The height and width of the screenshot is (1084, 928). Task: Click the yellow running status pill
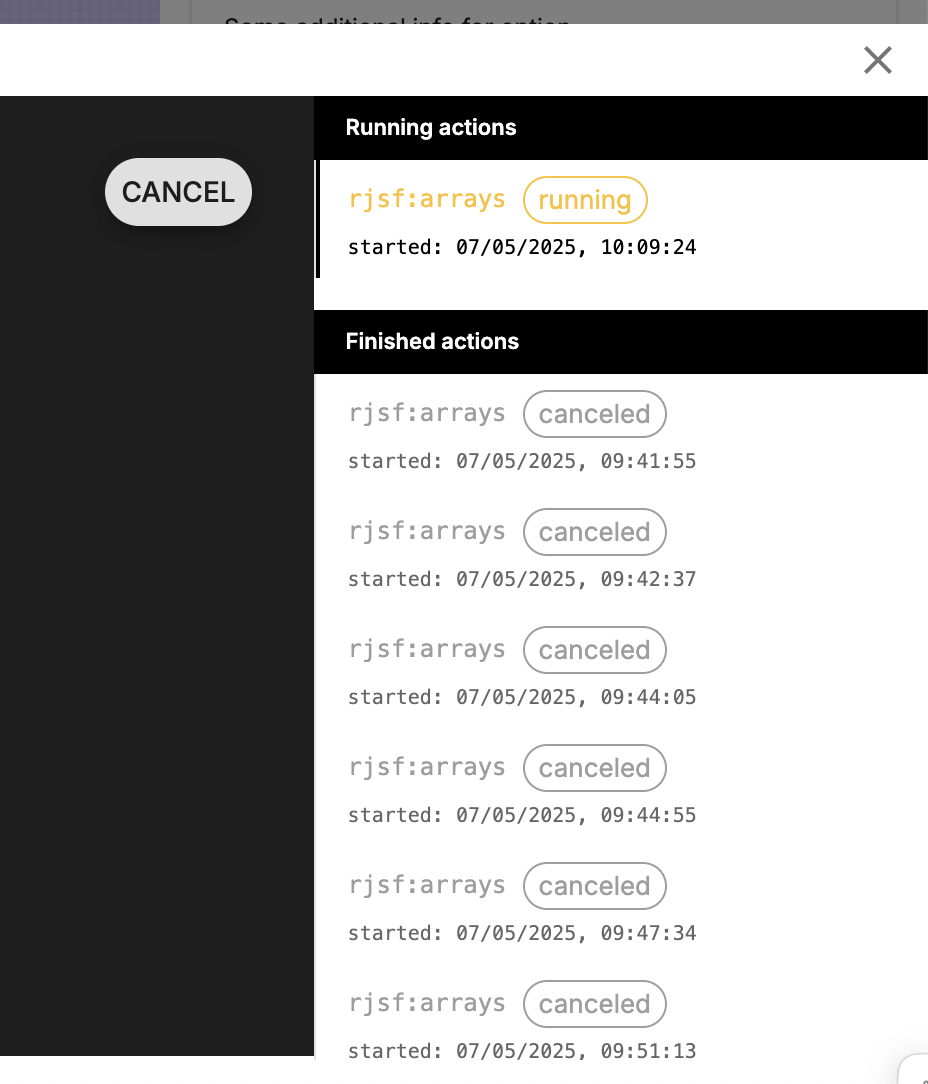point(585,200)
